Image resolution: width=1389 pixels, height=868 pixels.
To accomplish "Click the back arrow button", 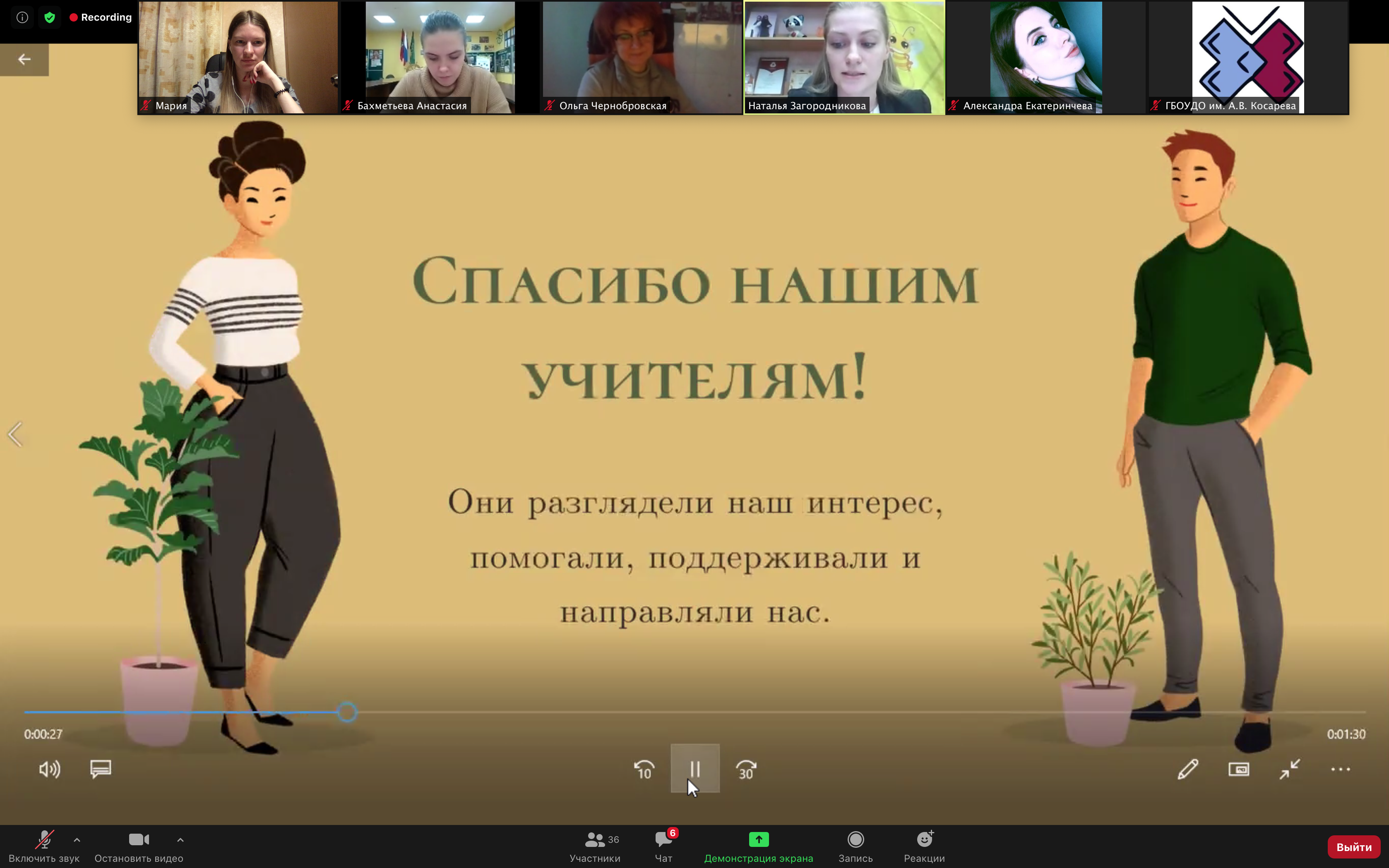I will coord(24,59).
